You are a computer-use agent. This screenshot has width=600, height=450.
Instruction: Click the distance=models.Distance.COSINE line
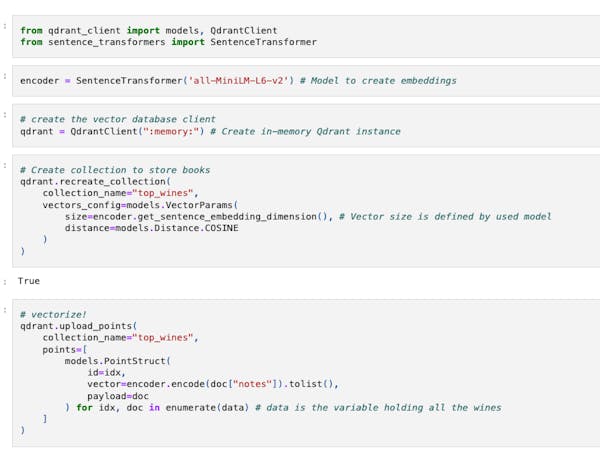pyautogui.click(x=151, y=228)
